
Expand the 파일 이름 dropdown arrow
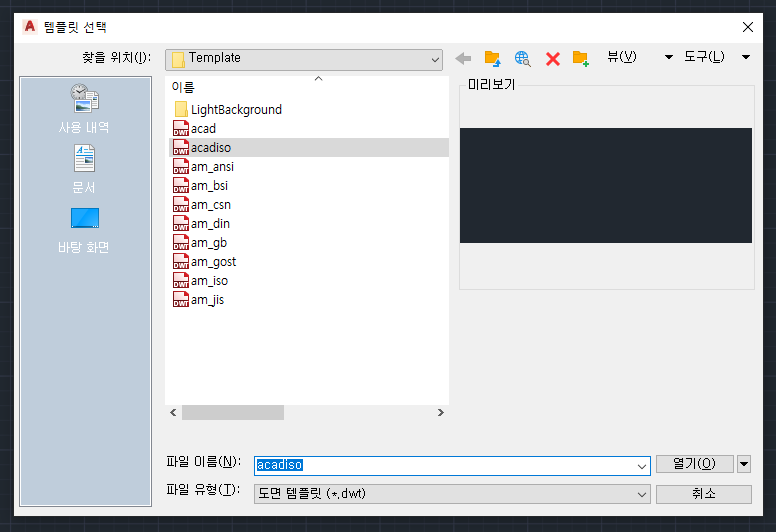pyautogui.click(x=642, y=466)
